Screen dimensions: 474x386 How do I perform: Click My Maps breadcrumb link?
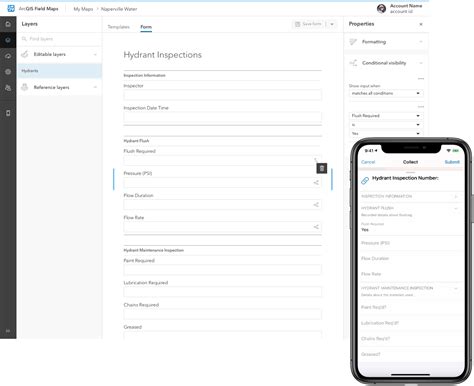click(83, 9)
